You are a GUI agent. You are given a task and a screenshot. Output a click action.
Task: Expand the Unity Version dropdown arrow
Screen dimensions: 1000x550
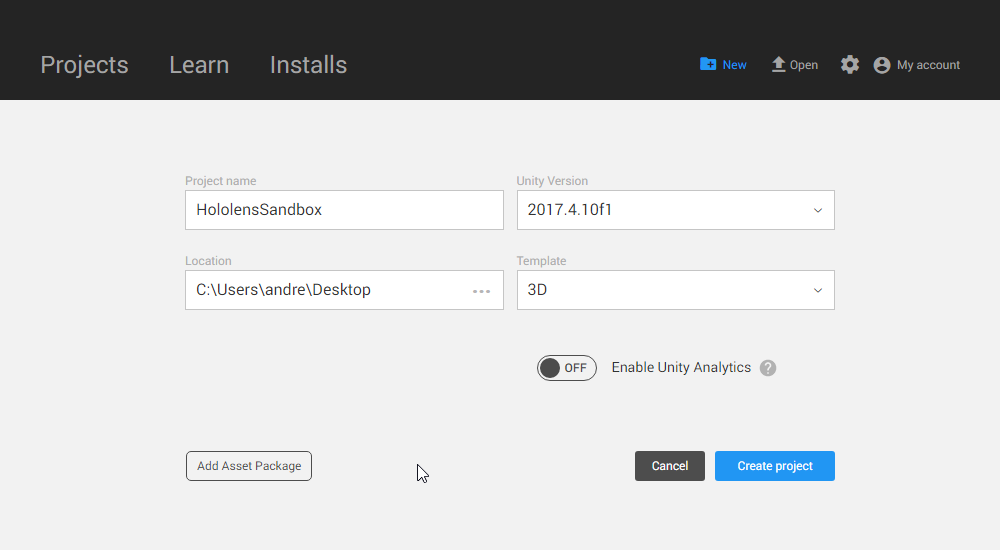click(817, 211)
